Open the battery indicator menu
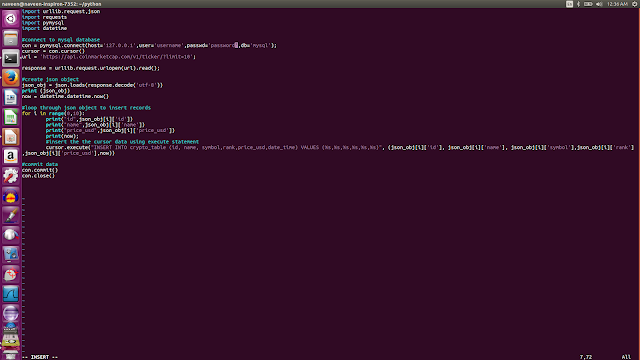This screenshot has height=360, width=640. tap(588, 4)
